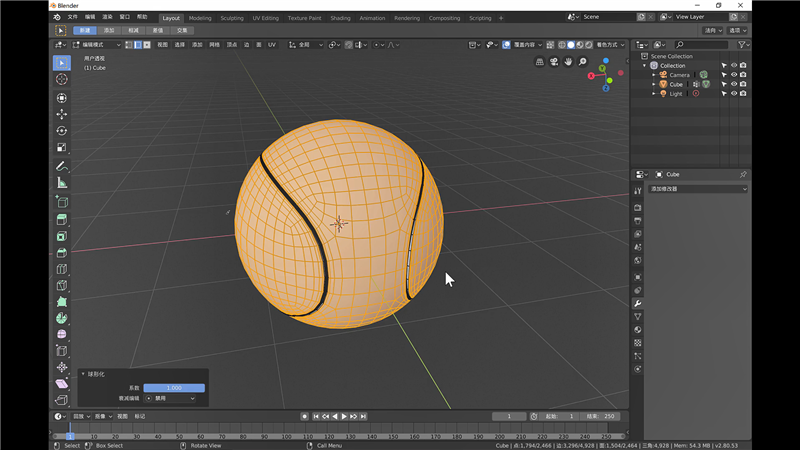
Task: Switch to orthographic/perspective grid icon
Action: point(539,62)
